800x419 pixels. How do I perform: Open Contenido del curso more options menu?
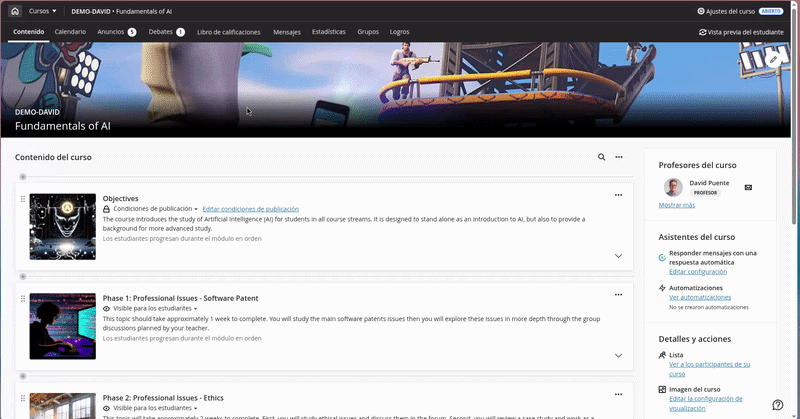(x=619, y=157)
